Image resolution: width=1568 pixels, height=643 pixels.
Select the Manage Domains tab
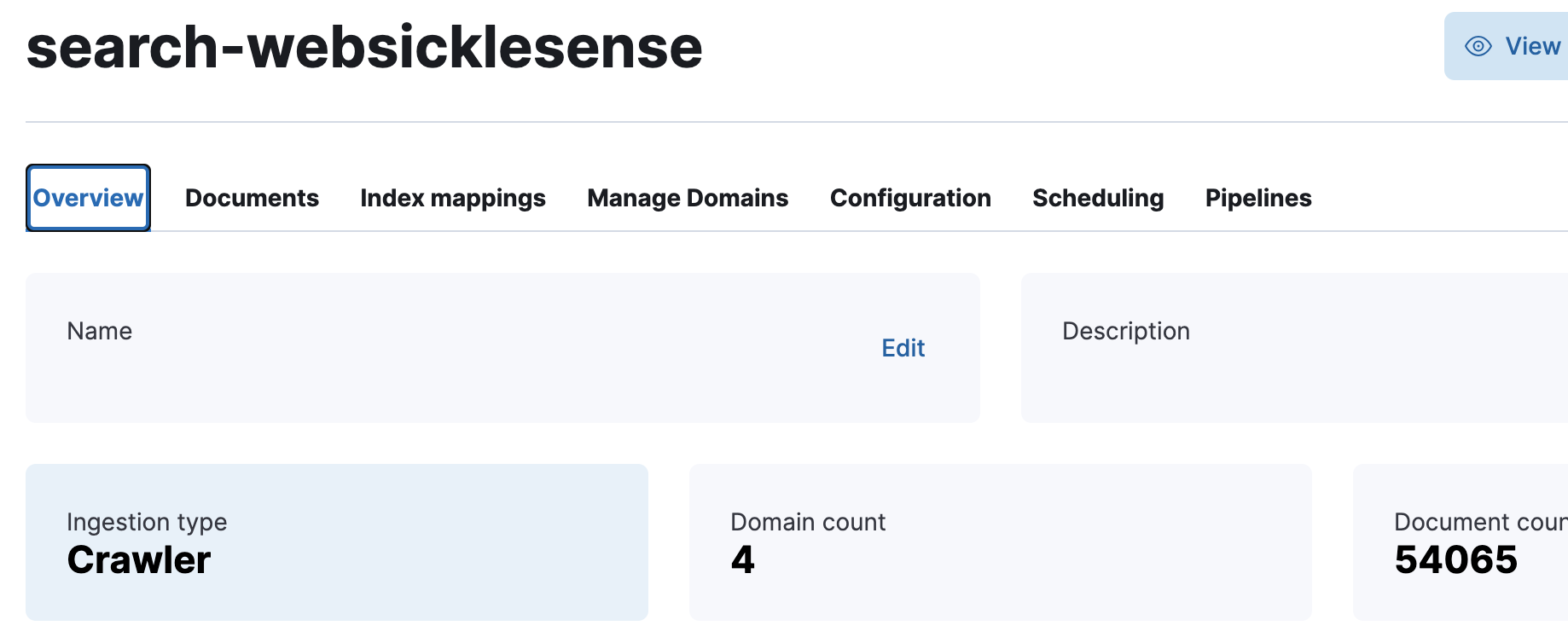point(688,198)
